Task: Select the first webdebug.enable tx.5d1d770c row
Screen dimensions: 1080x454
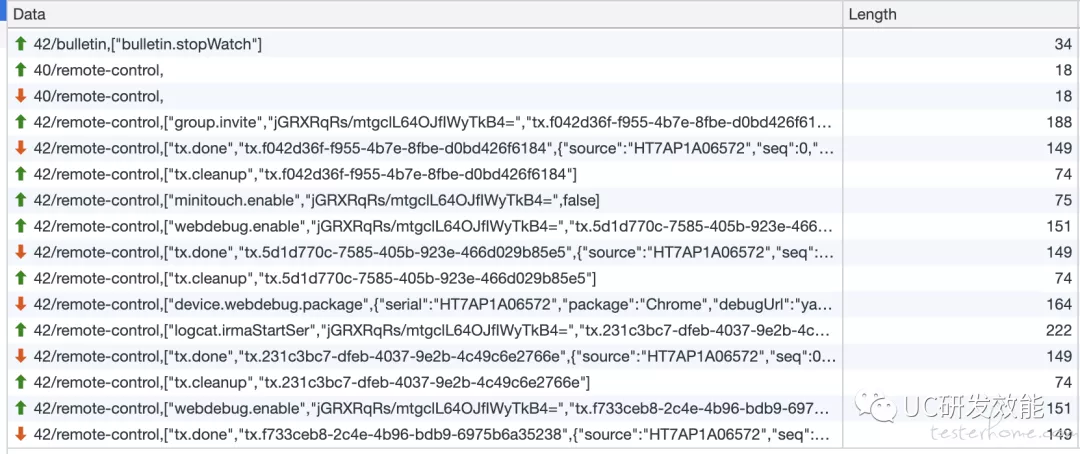Action: click(x=540, y=227)
